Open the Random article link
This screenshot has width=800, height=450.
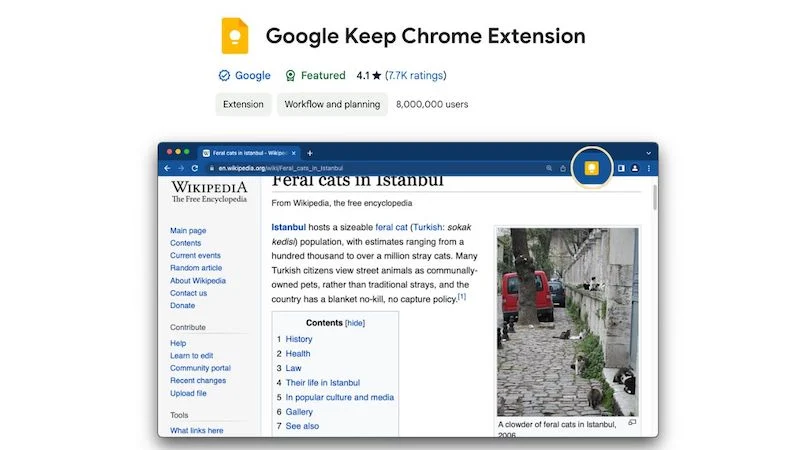196,267
